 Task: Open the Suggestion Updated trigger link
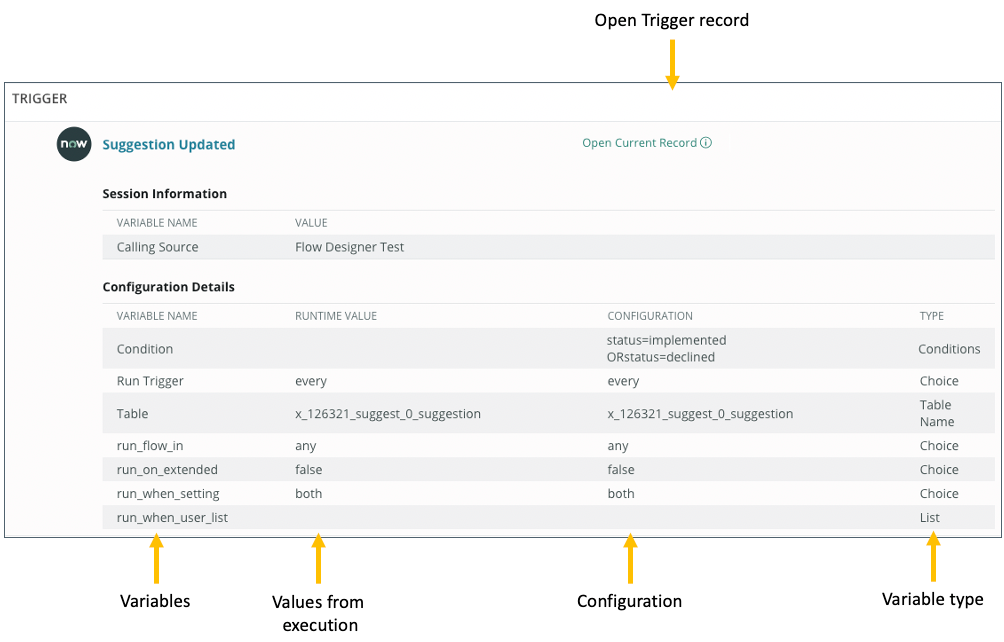pyautogui.click(x=168, y=144)
